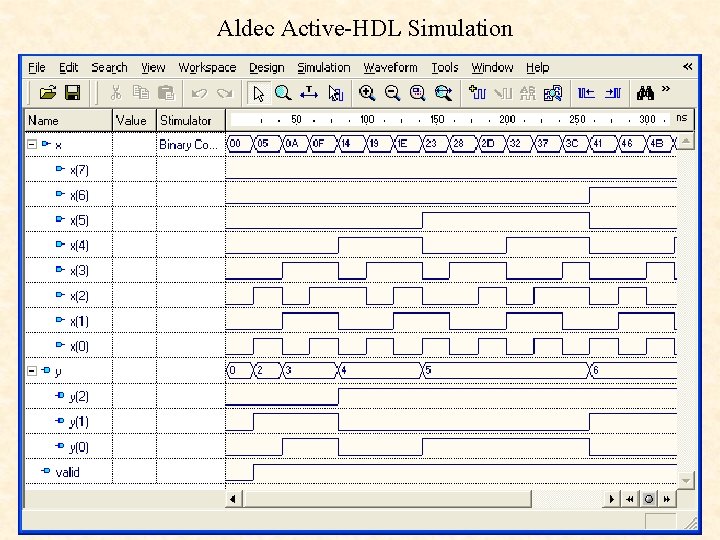Click the Paste clipboard icon
The width and height of the screenshot is (720, 540).
[166, 93]
